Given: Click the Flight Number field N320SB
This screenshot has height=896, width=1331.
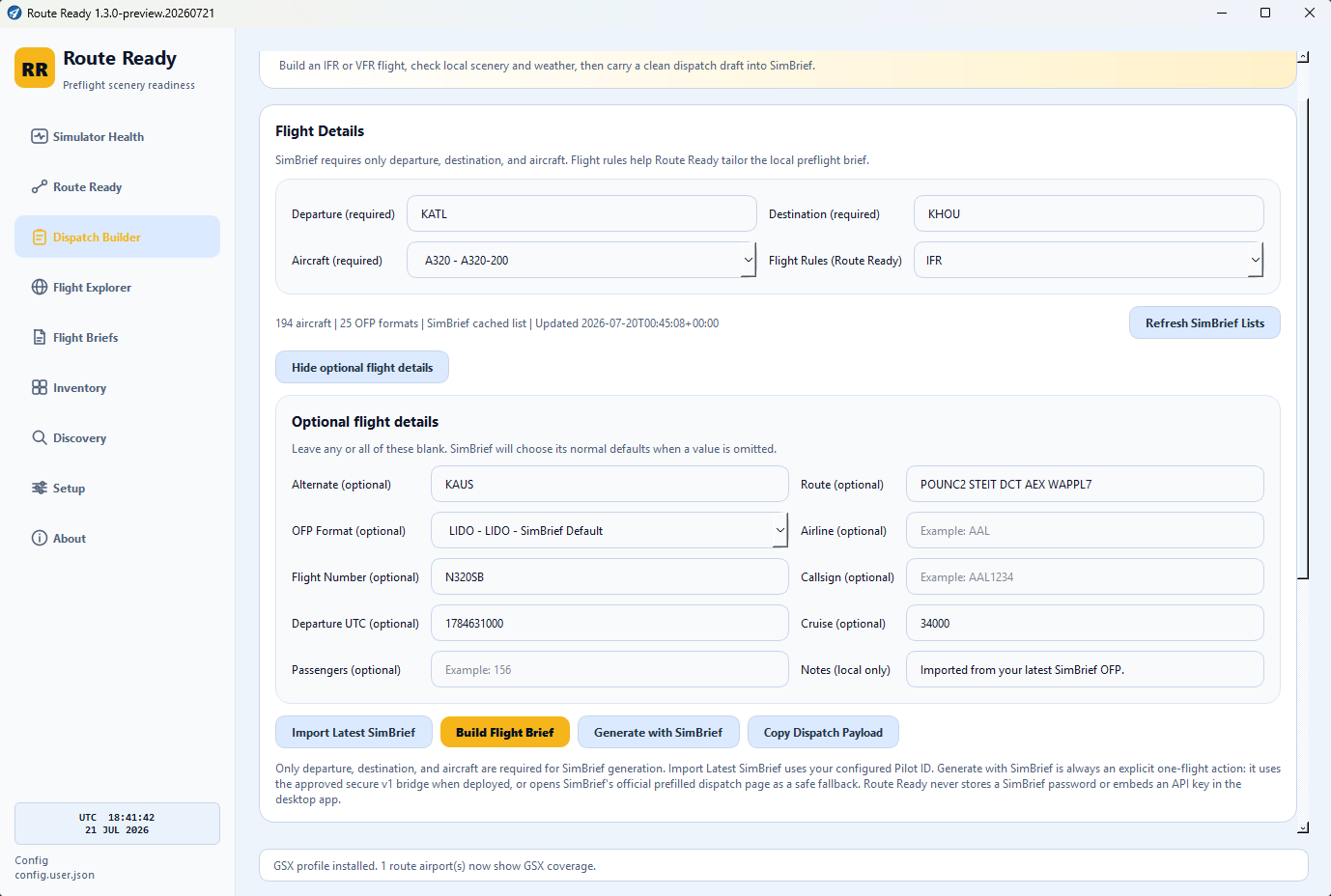Looking at the screenshot, I should pos(609,576).
